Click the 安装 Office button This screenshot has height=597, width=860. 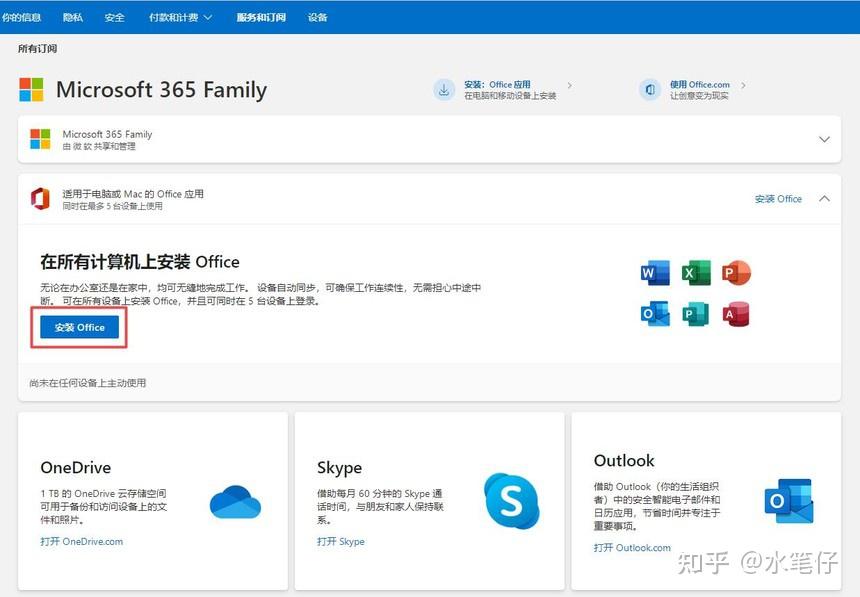click(x=78, y=327)
